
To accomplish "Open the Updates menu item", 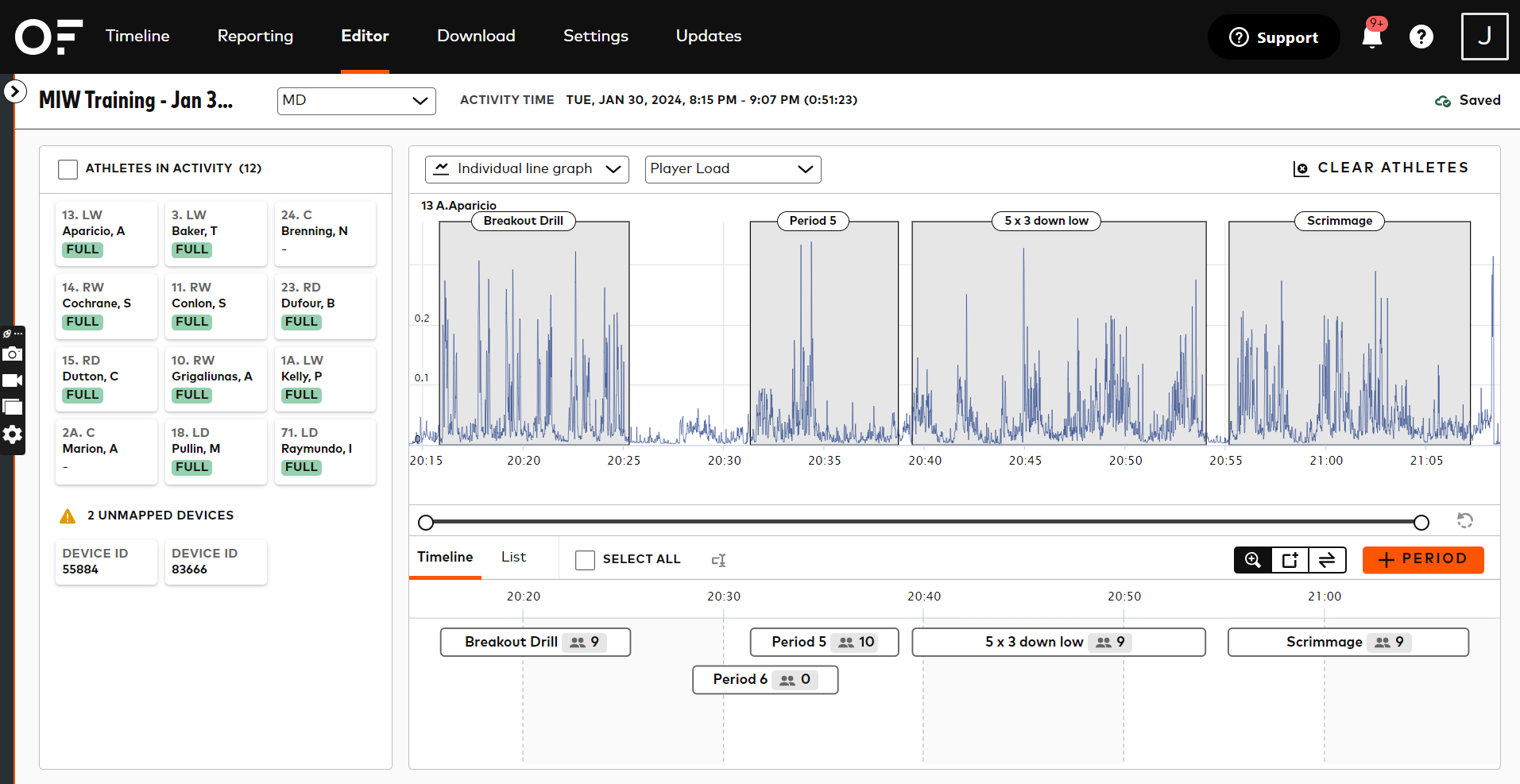I will tap(709, 36).
